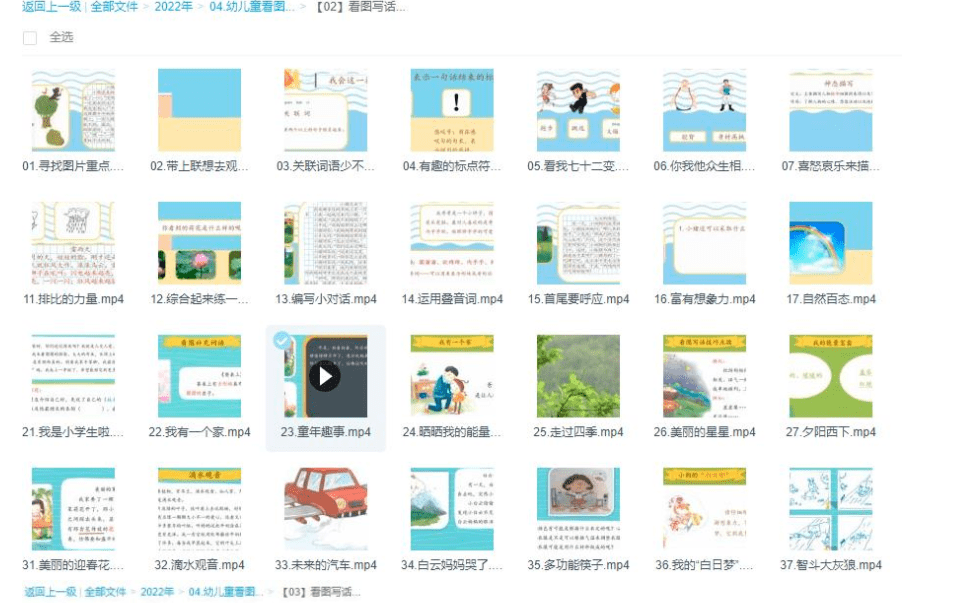Open rainbow thumbnail of 17.自然百态.mp4
Image resolution: width=973 pixels, height=603 pixels.
[831, 243]
